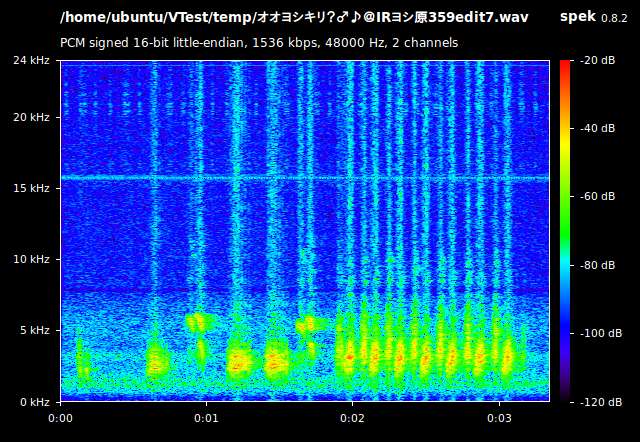
Task: Click the 15 kHz frequency axis label
Action: click(x=31, y=188)
